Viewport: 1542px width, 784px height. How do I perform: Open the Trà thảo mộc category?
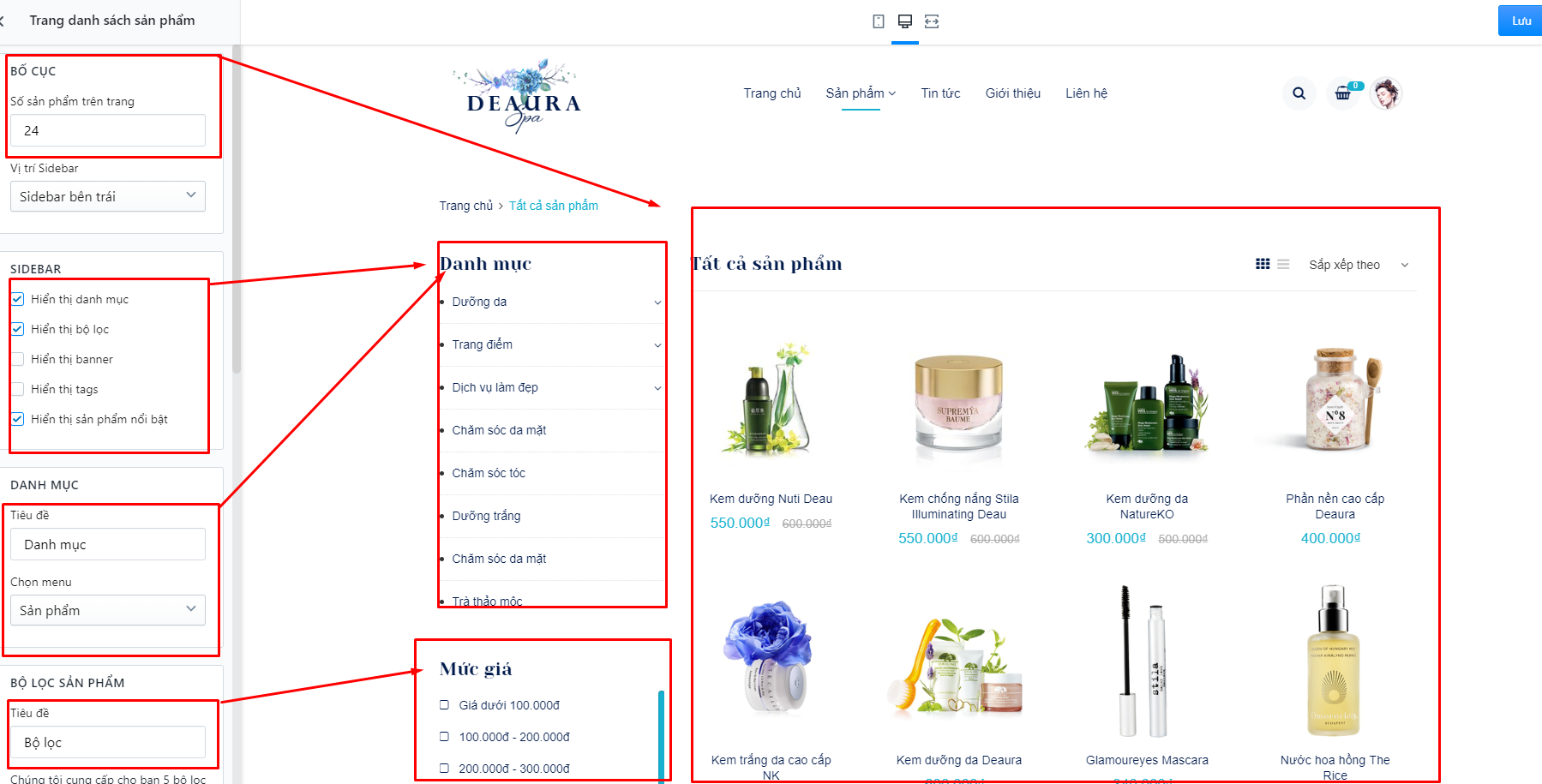click(487, 601)
